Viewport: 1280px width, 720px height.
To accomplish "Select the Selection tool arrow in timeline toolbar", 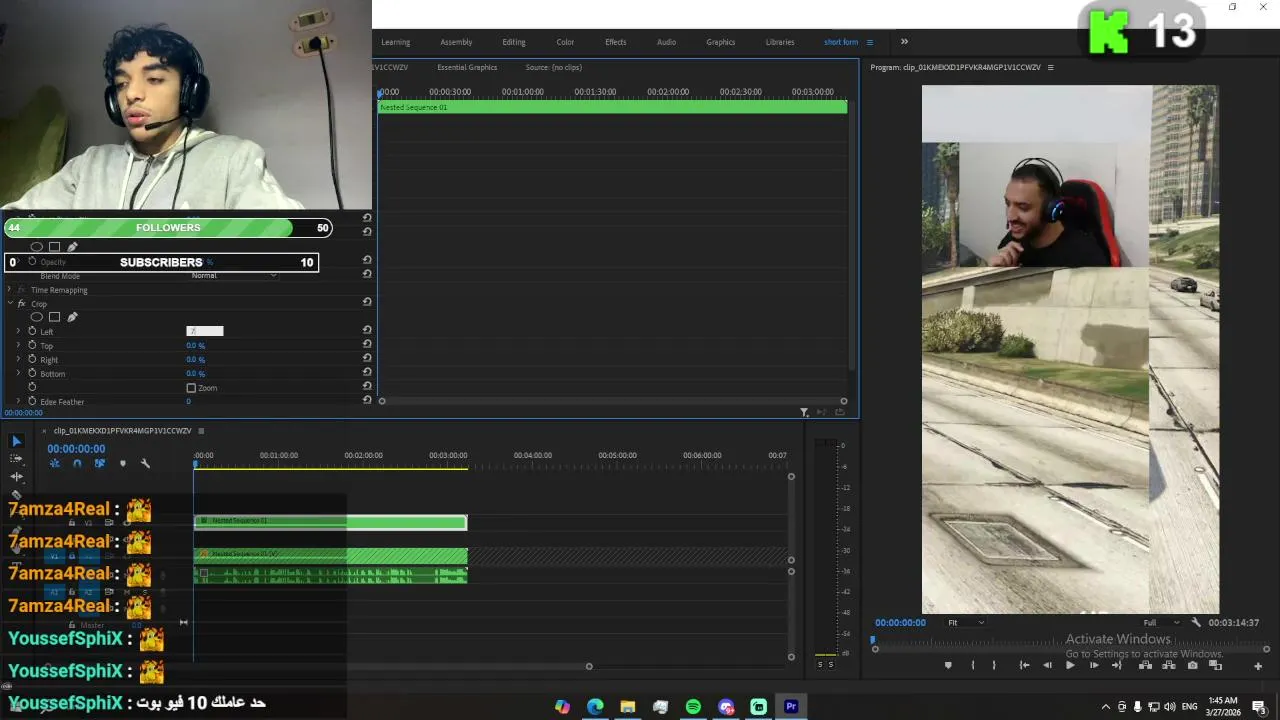I will 16,441.
